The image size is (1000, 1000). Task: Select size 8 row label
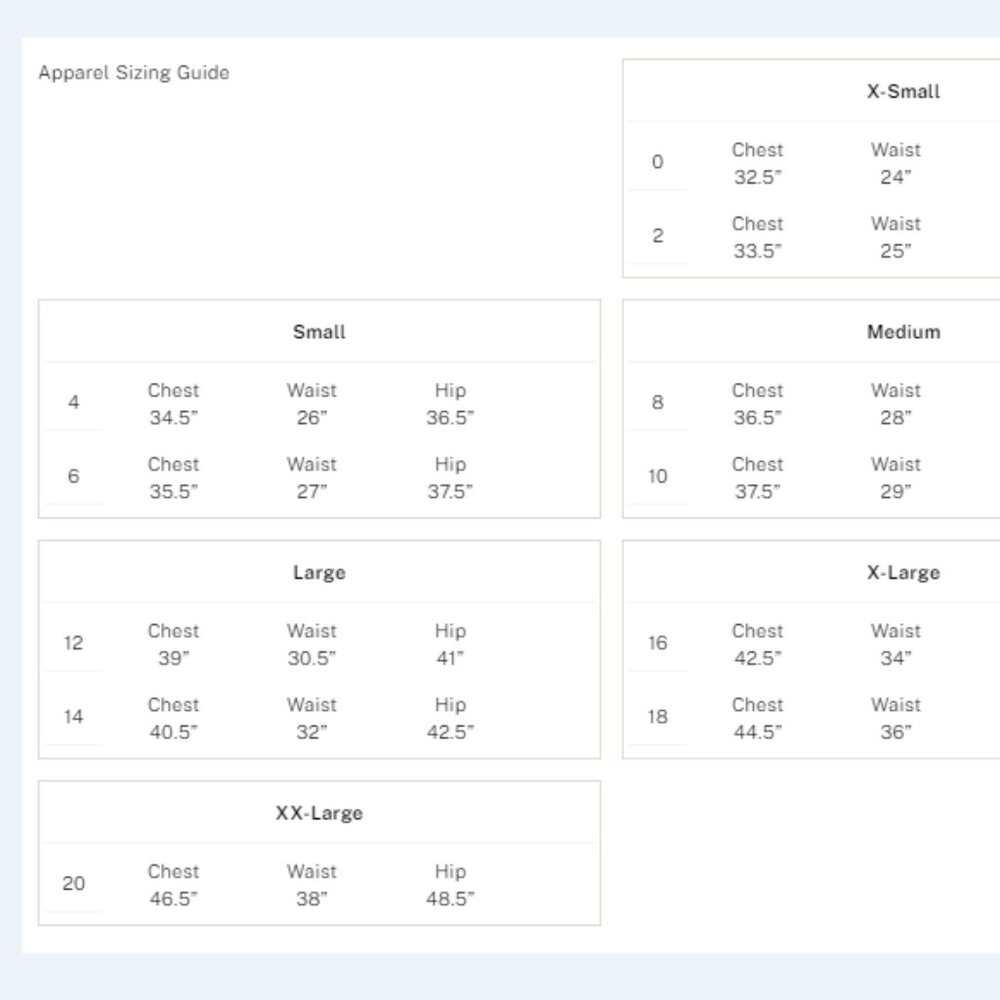(x=658, y=402)
